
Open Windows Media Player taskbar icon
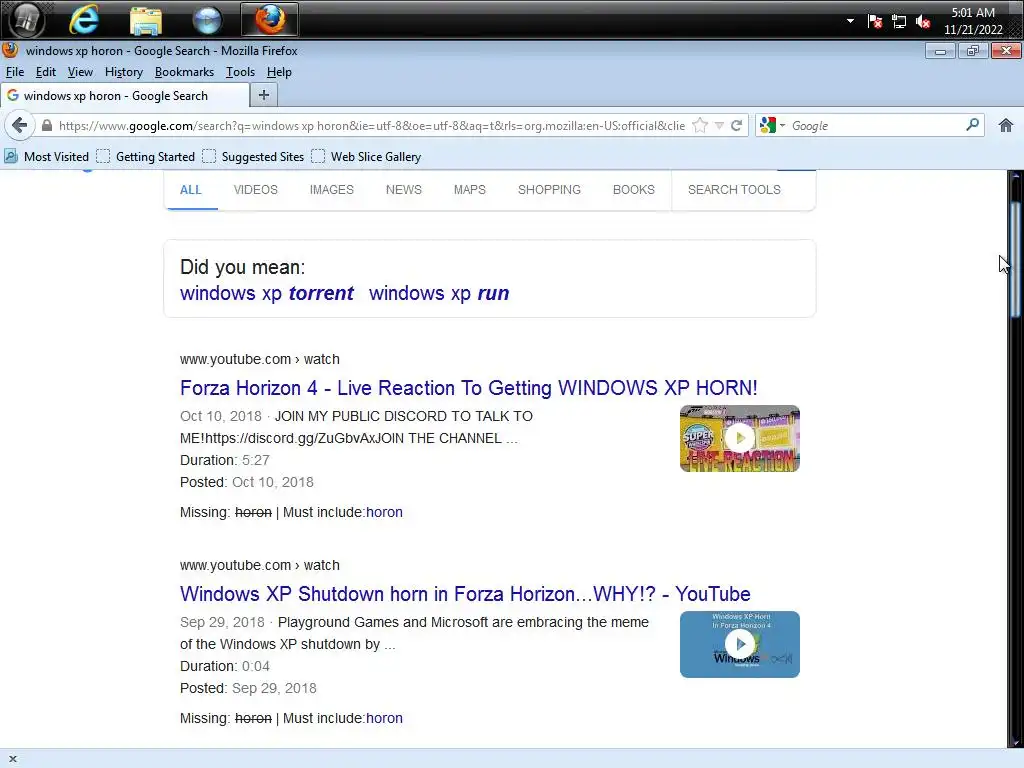pyautogui.click(x=207, y=20)
